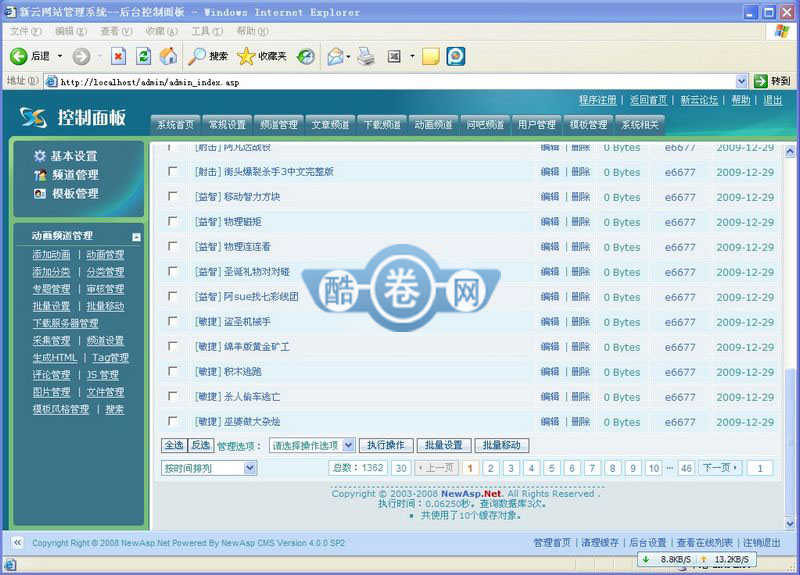The width and height of the screenshot is (800, 575).
Task: Click the green Go arrow button
Action: click(x=760, y=81)
